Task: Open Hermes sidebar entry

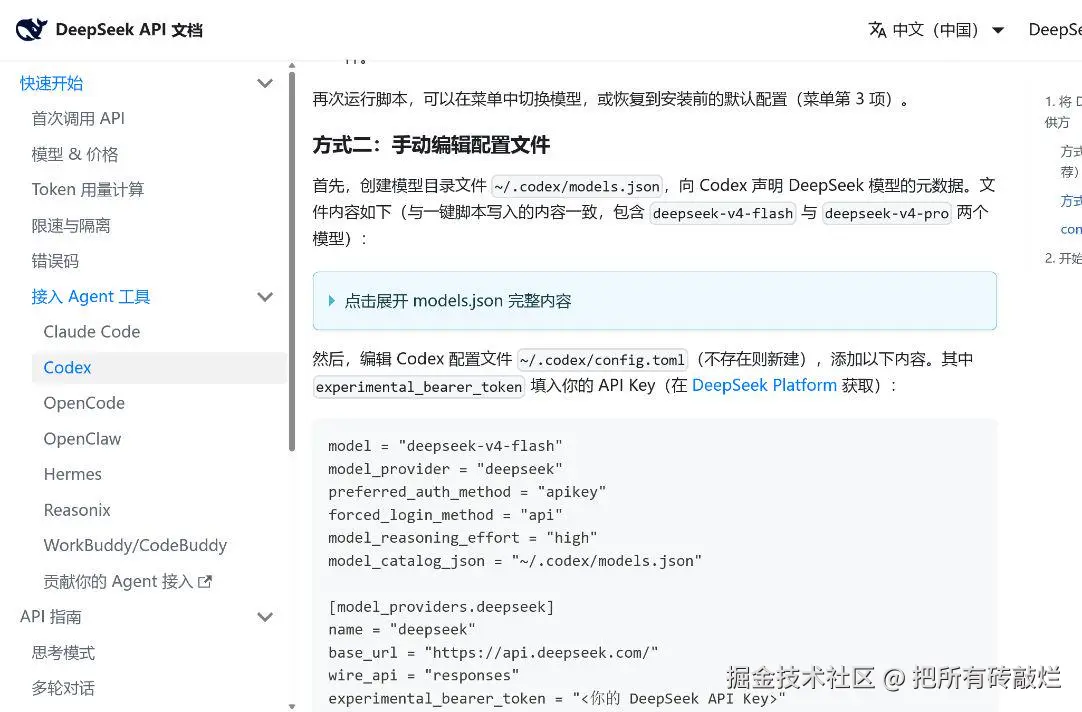Action: click(x=72, y=474)
